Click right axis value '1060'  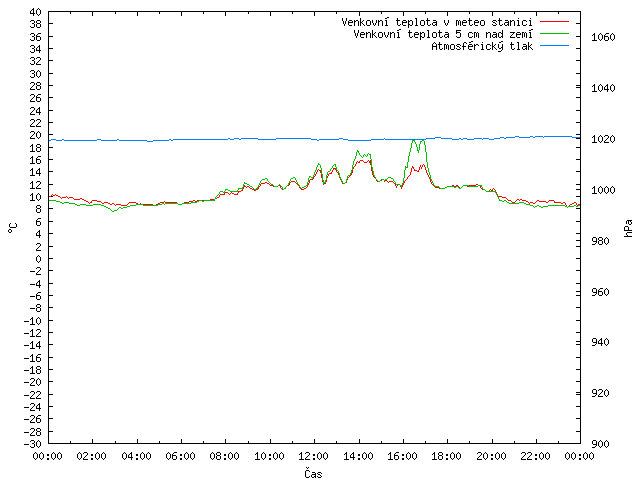[603, 38]
